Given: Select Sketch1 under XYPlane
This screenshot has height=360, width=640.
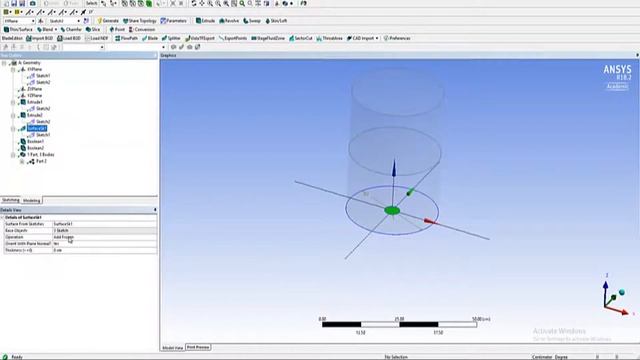Looking at the screenshot, I should pyautogui.click(x=43, y=76).
